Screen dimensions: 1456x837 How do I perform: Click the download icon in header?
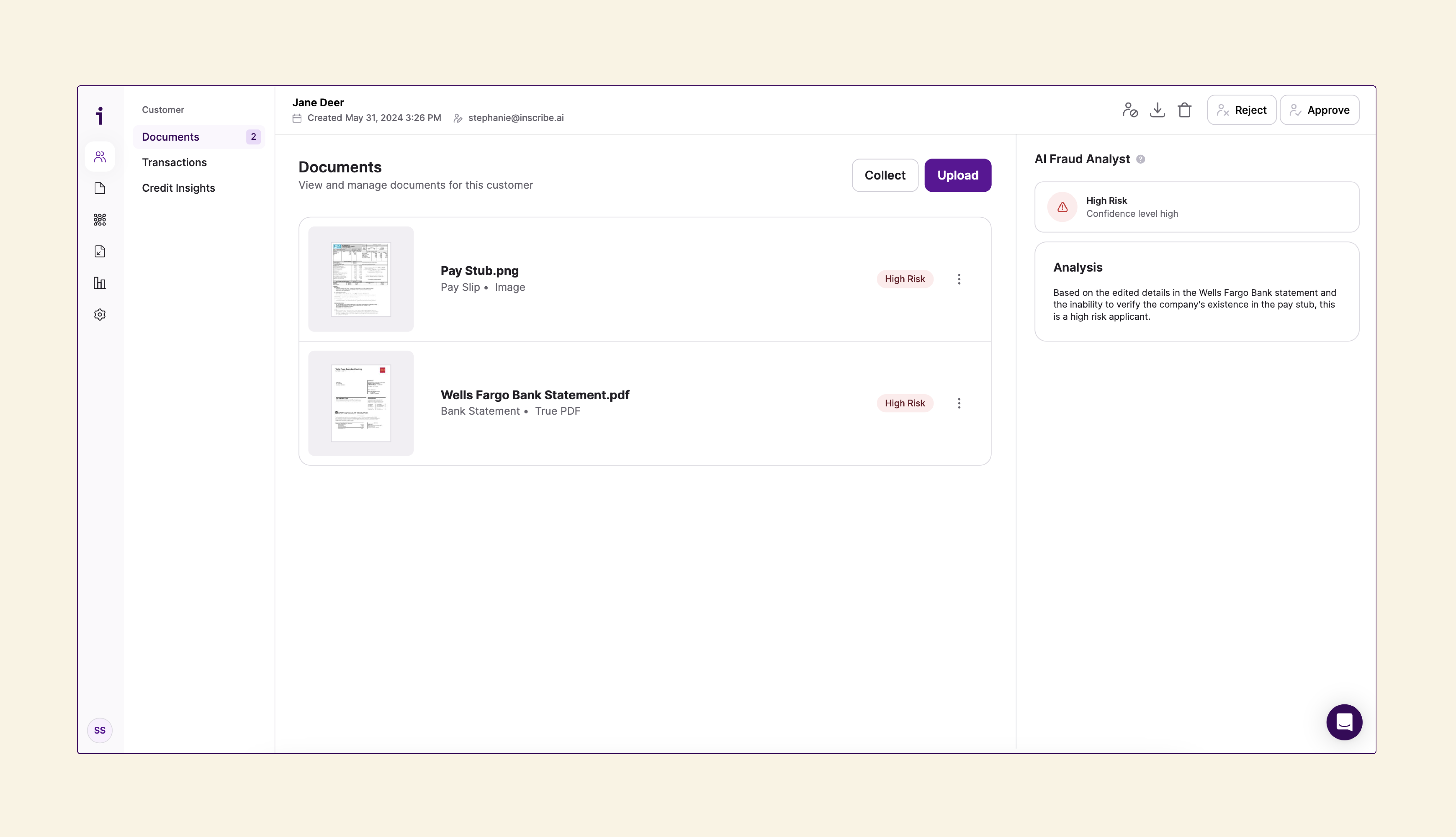pyautogui.click(x=1157, y=110)
